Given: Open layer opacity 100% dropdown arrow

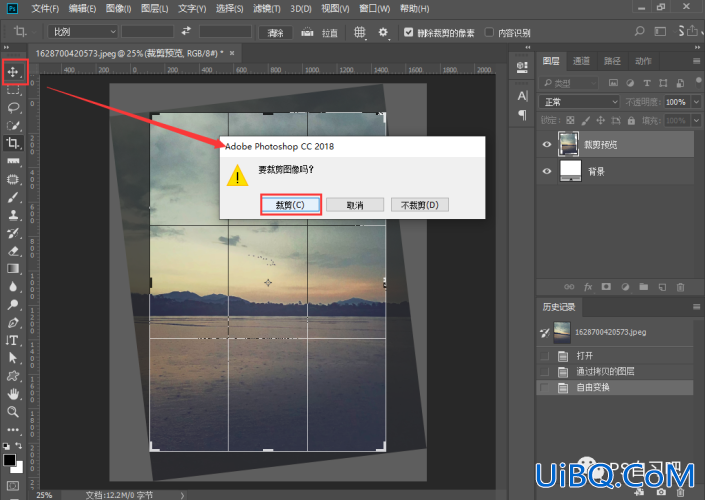Looking at the screenshot, I should (696, 102).
